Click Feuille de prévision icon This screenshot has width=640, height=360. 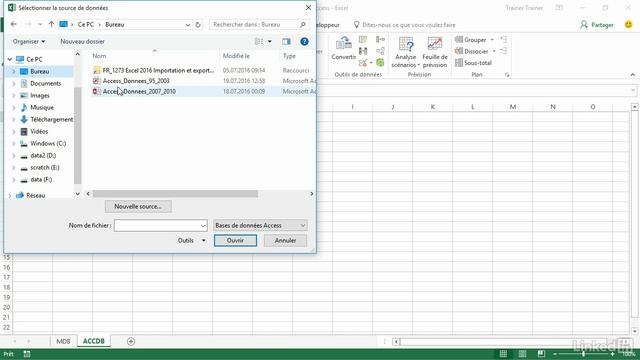(x=435, y=52)
